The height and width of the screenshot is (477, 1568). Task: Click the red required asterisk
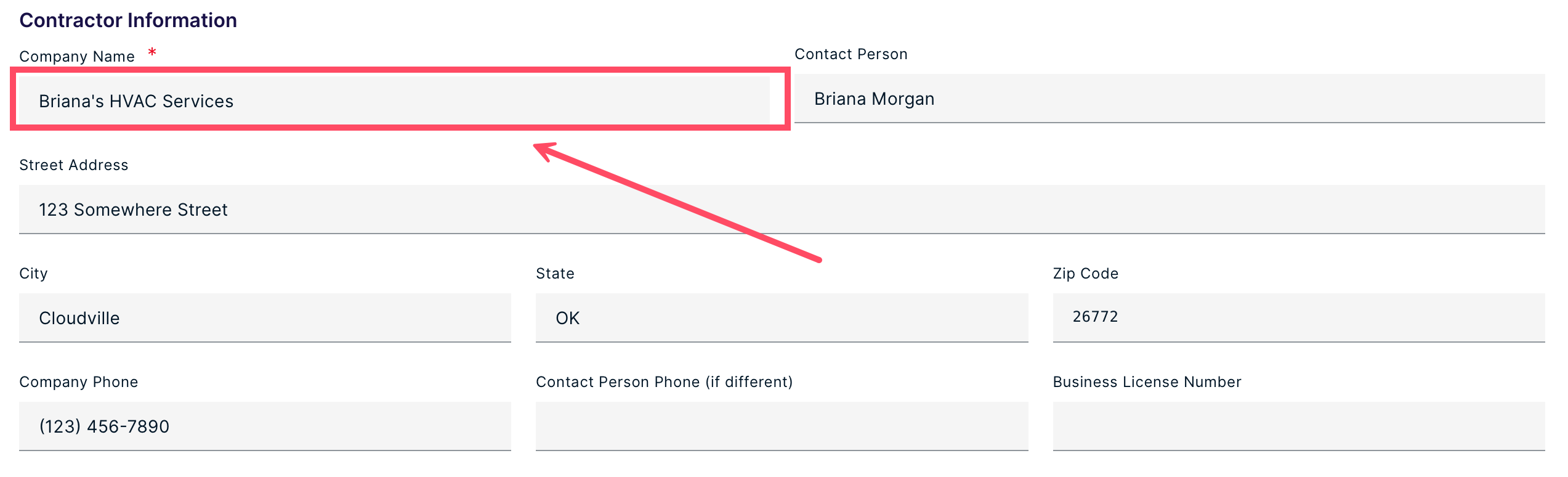(152, 52)
